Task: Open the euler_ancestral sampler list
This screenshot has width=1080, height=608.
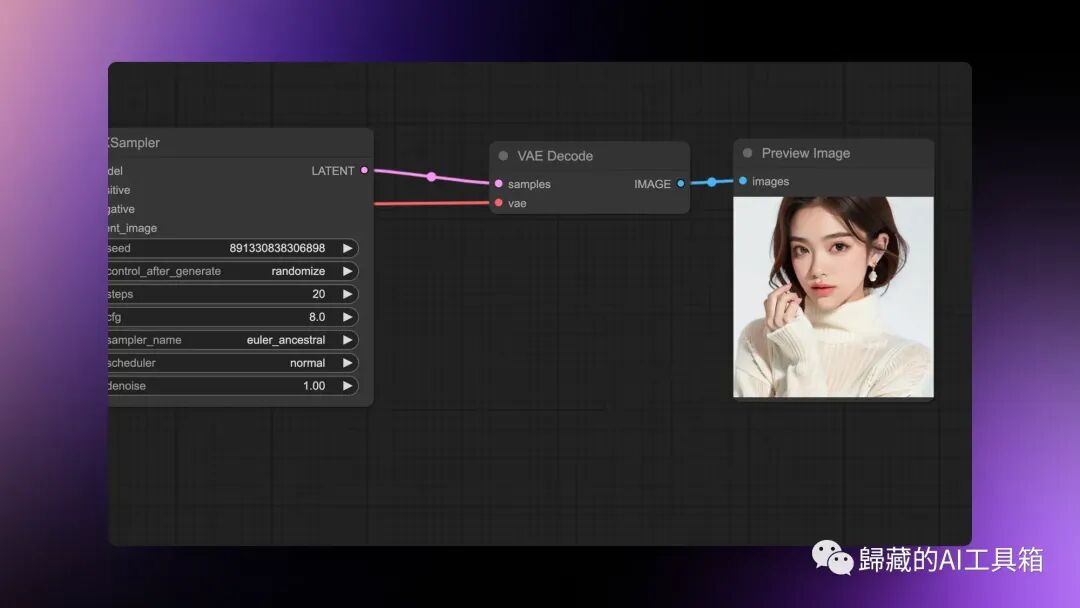Action: click(x=286, y=340)
